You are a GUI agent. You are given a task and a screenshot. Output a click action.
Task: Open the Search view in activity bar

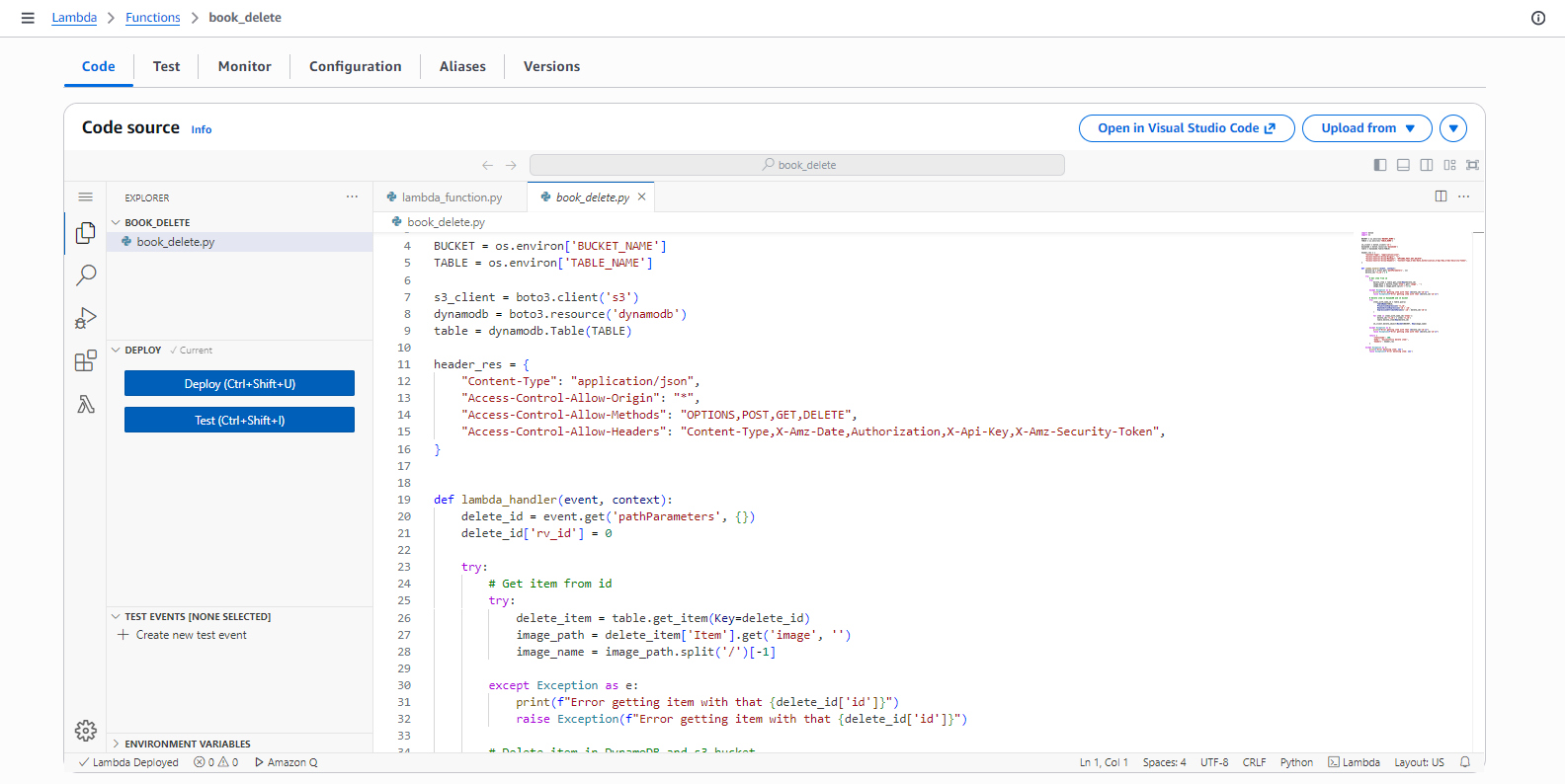pos(86,275)
